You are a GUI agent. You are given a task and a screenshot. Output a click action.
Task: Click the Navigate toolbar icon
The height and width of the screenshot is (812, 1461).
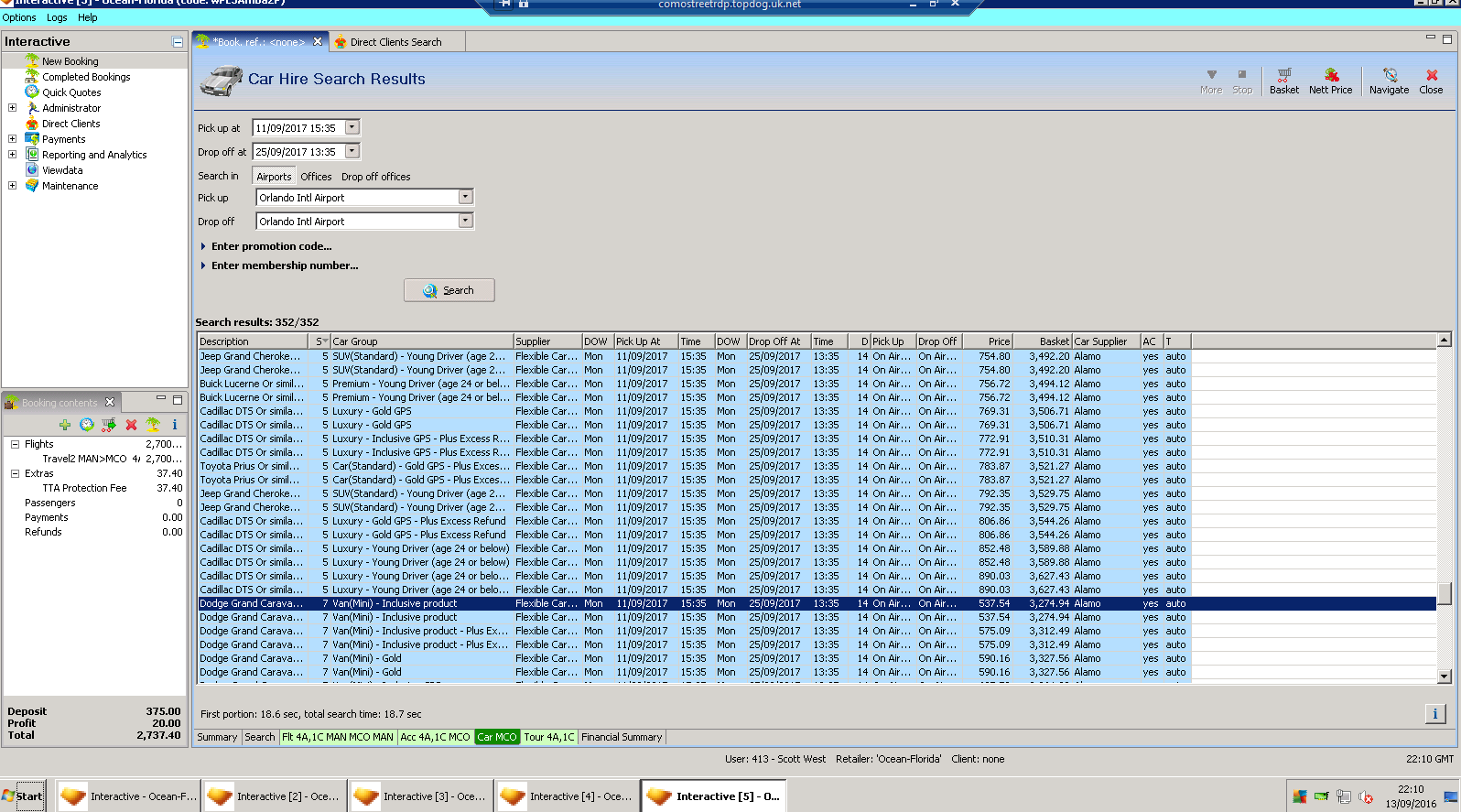click(1389, 81)
